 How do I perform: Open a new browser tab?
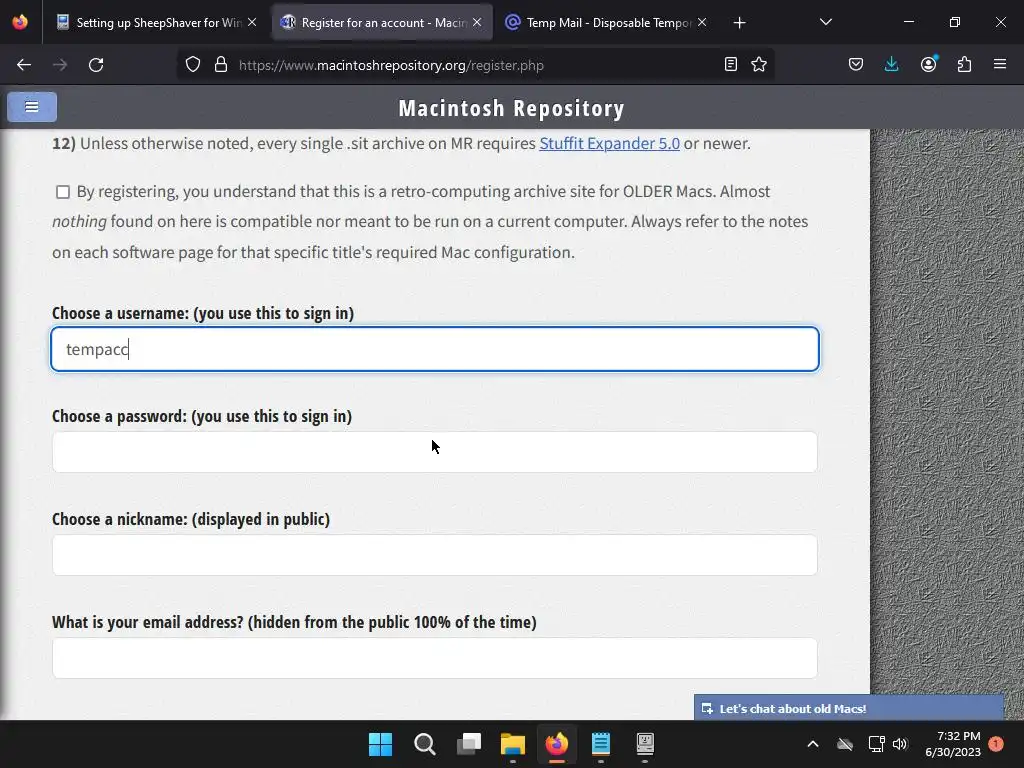coord(739,23)
